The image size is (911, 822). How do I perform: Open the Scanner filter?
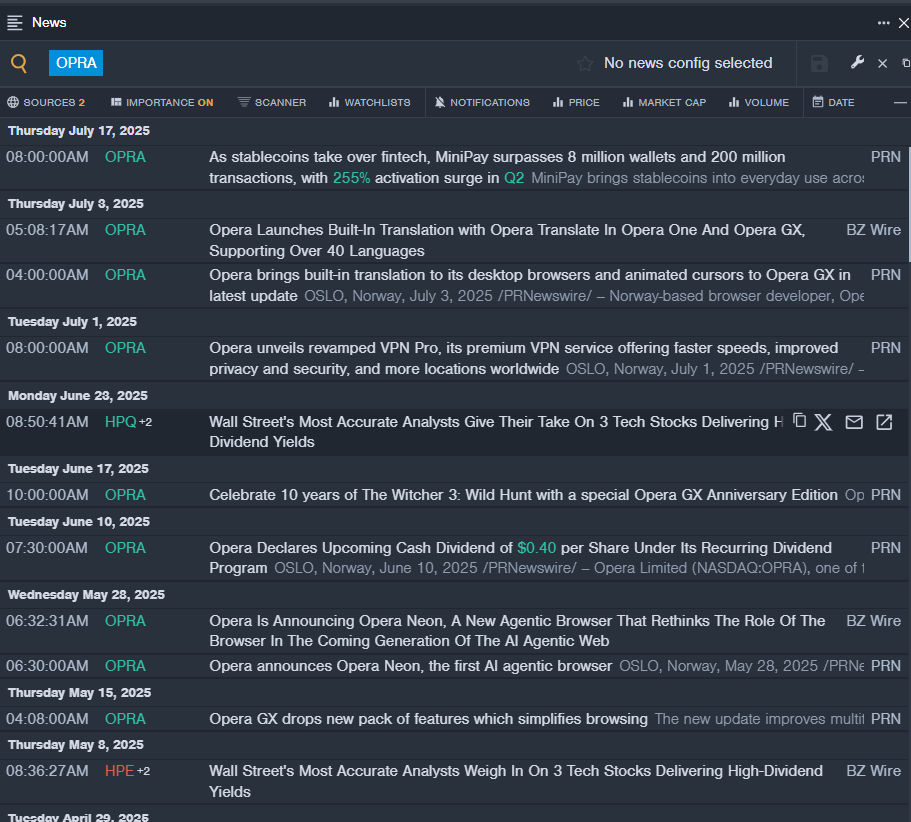271,102
